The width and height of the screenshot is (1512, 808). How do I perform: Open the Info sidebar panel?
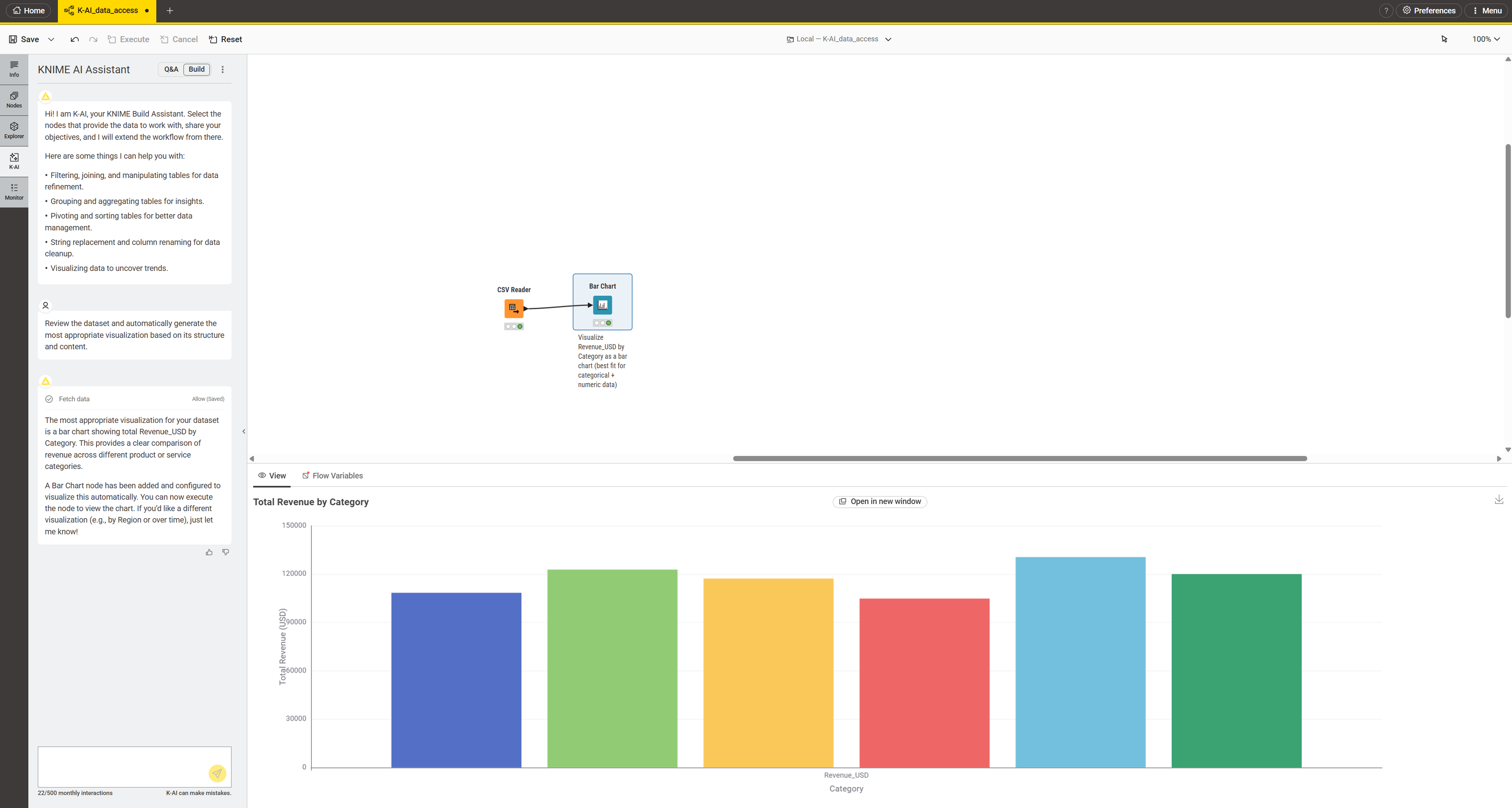click(14, 69)
